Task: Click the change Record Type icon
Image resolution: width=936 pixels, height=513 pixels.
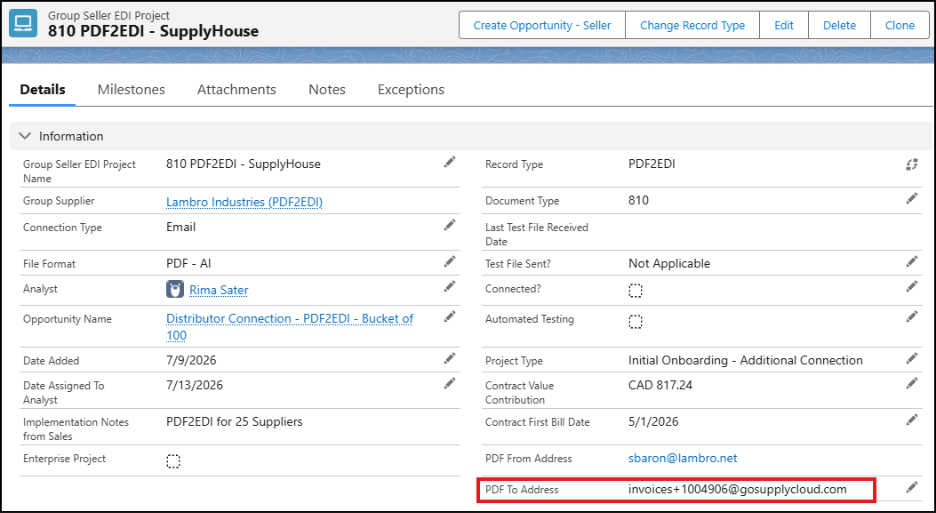Action: (912, 164)
